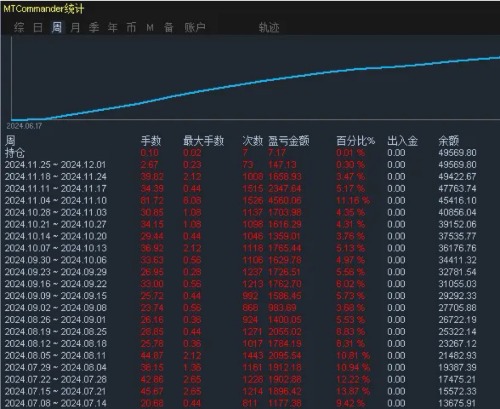Click balance value 23267.12
The width and height of the screenshot is (500, 409).
click(457, 344)
